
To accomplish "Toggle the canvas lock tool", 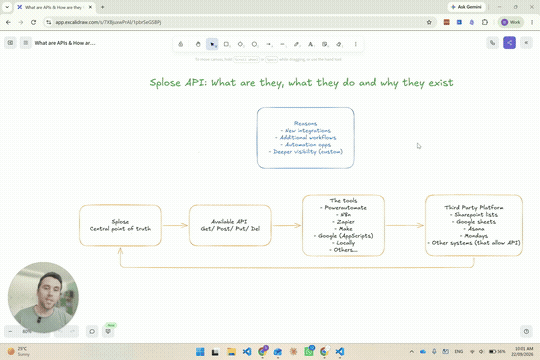I will click(x=181, y=44).
